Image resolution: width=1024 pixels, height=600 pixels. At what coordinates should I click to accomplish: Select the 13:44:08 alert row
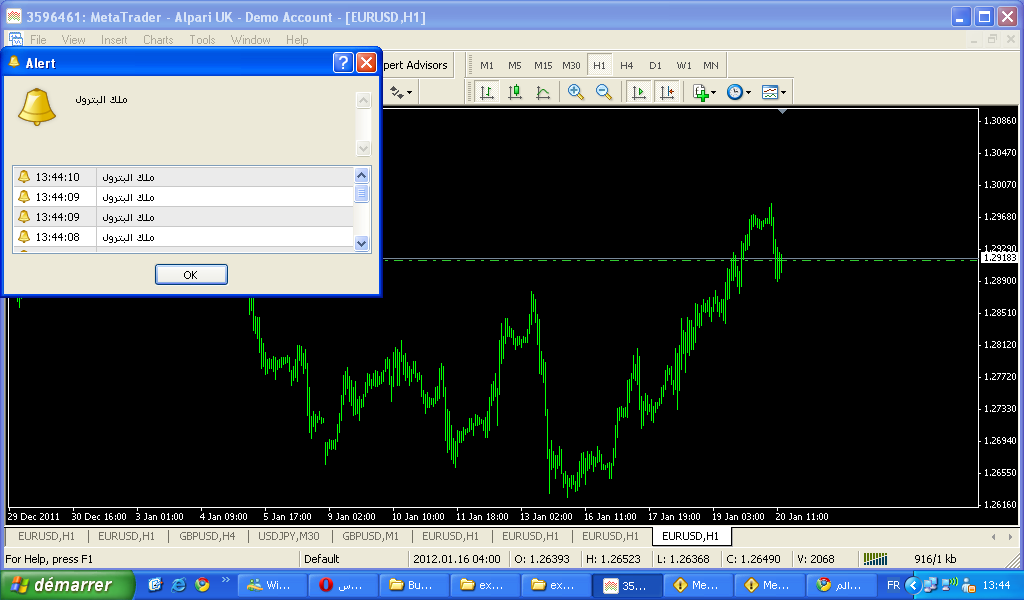(183, 237)
